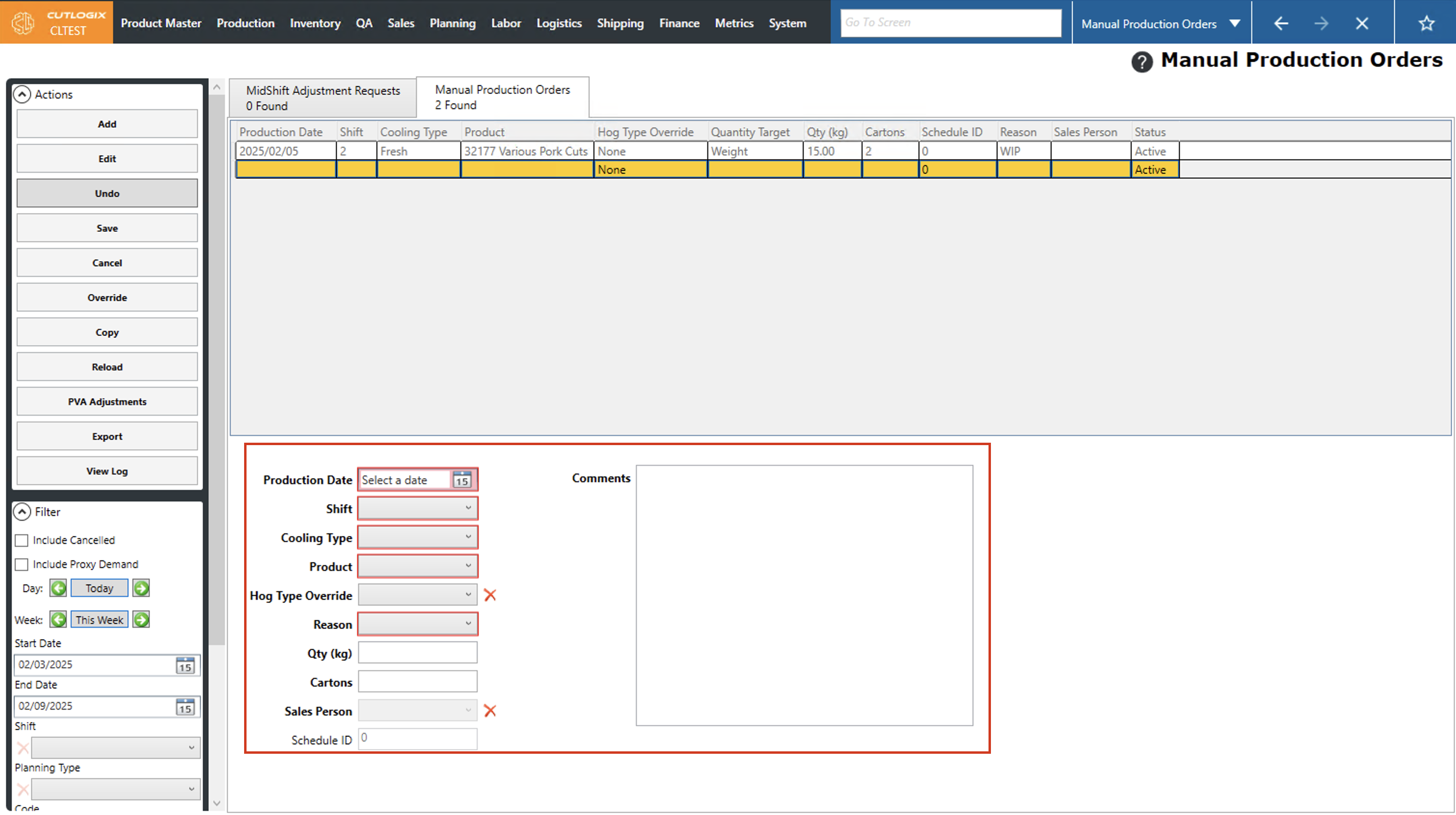Viewport: 1456px width, 815px height.
Task: Clear Hog Type Override with red X
Action: pyautogui.click(x=490, y=595)
